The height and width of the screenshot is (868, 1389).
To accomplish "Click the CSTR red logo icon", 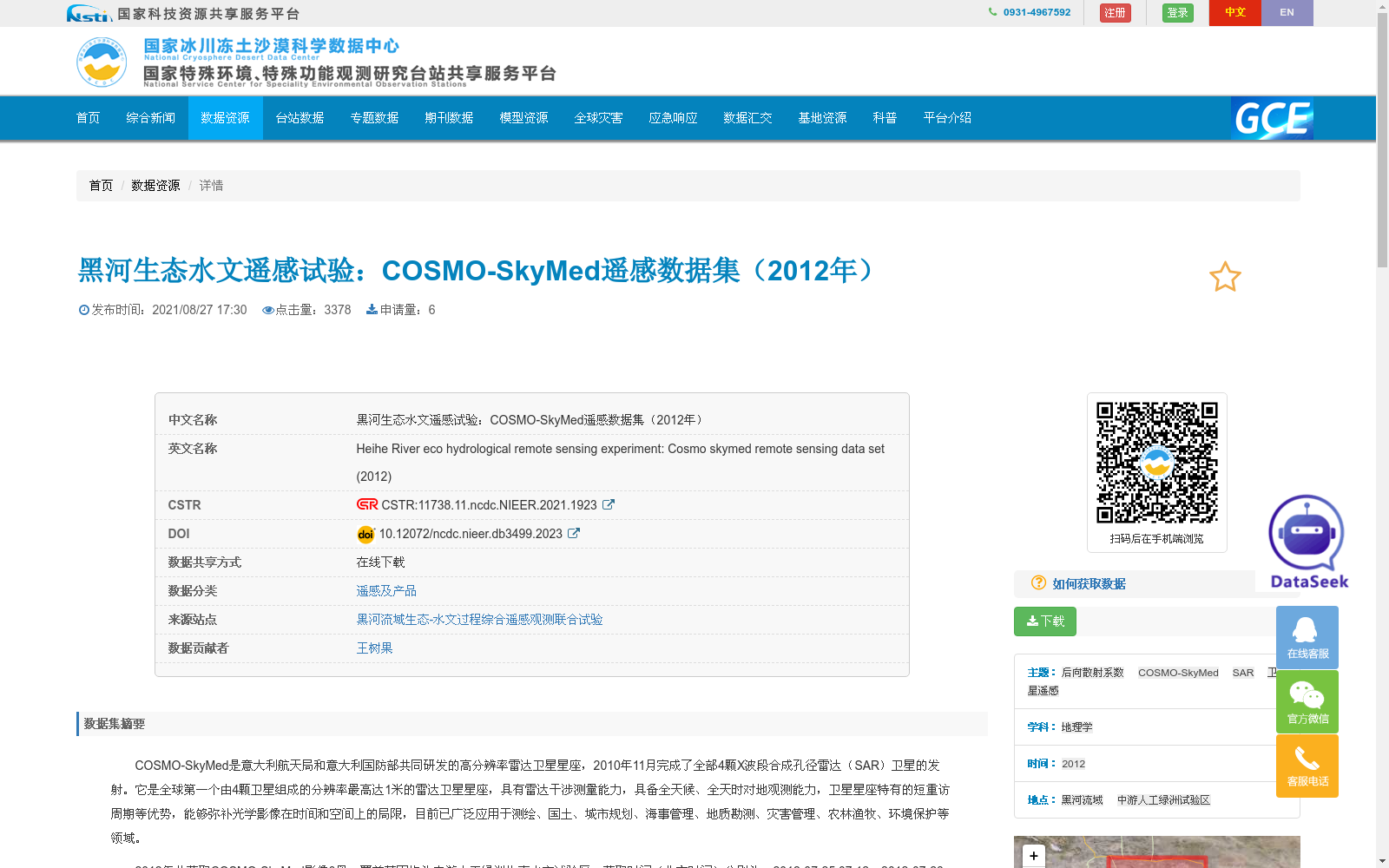I will 367,504.
